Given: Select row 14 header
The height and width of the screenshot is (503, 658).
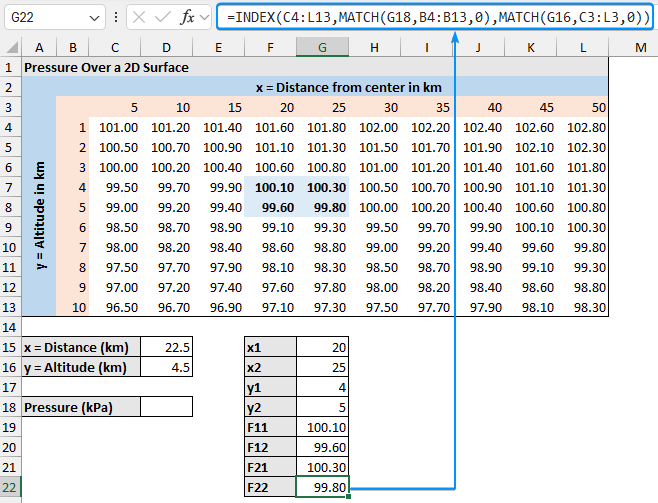Looking at the screenshot, I should (x=10, y=327).
